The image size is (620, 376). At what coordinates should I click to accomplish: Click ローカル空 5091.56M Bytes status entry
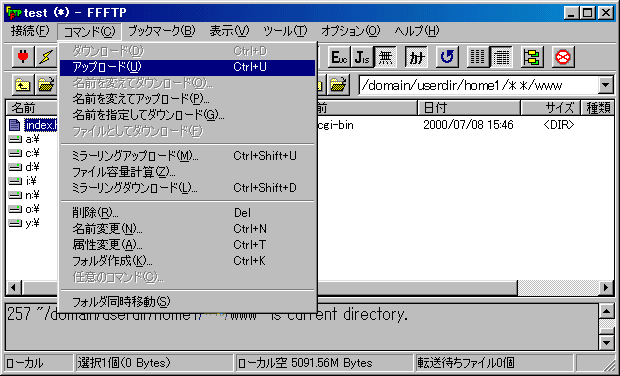(323, 363)
